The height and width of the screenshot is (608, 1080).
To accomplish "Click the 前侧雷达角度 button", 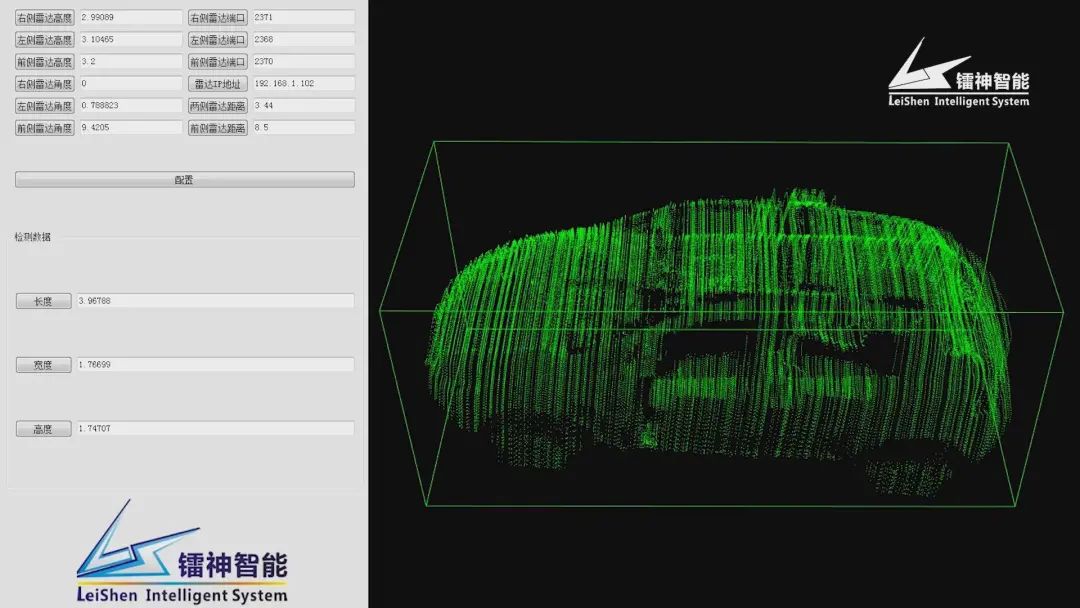I will point(44,128).
